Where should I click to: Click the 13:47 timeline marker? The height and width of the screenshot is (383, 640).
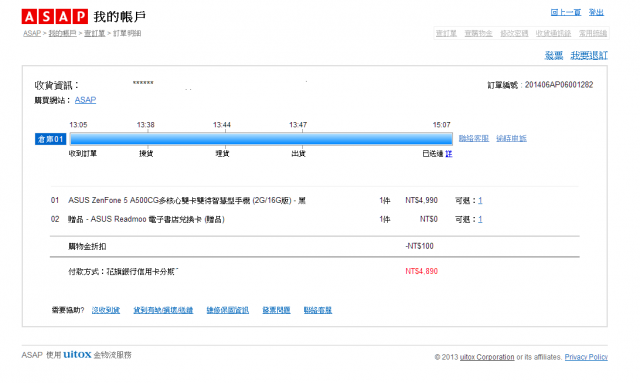298,125
